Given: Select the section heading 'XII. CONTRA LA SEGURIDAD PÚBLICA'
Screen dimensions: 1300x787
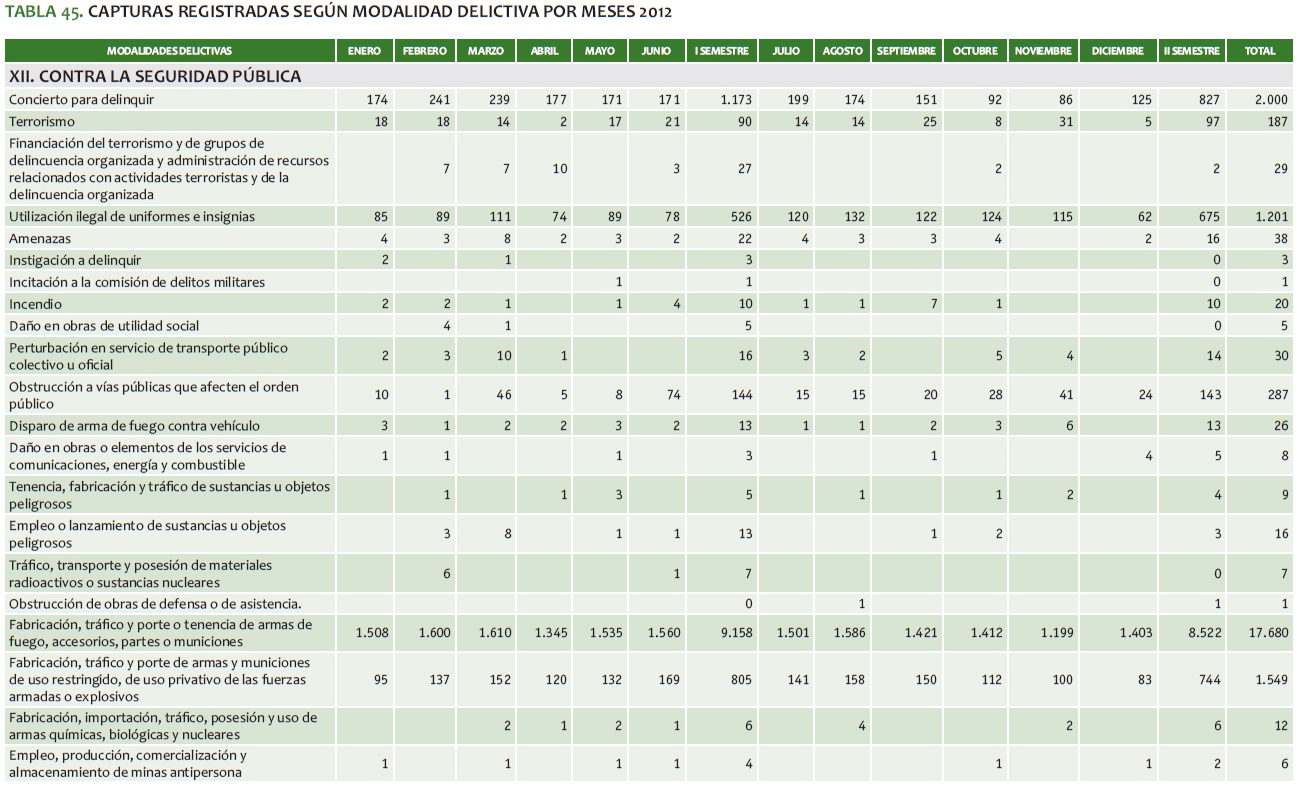Looking at the screenshot, I should pos(155,76).
